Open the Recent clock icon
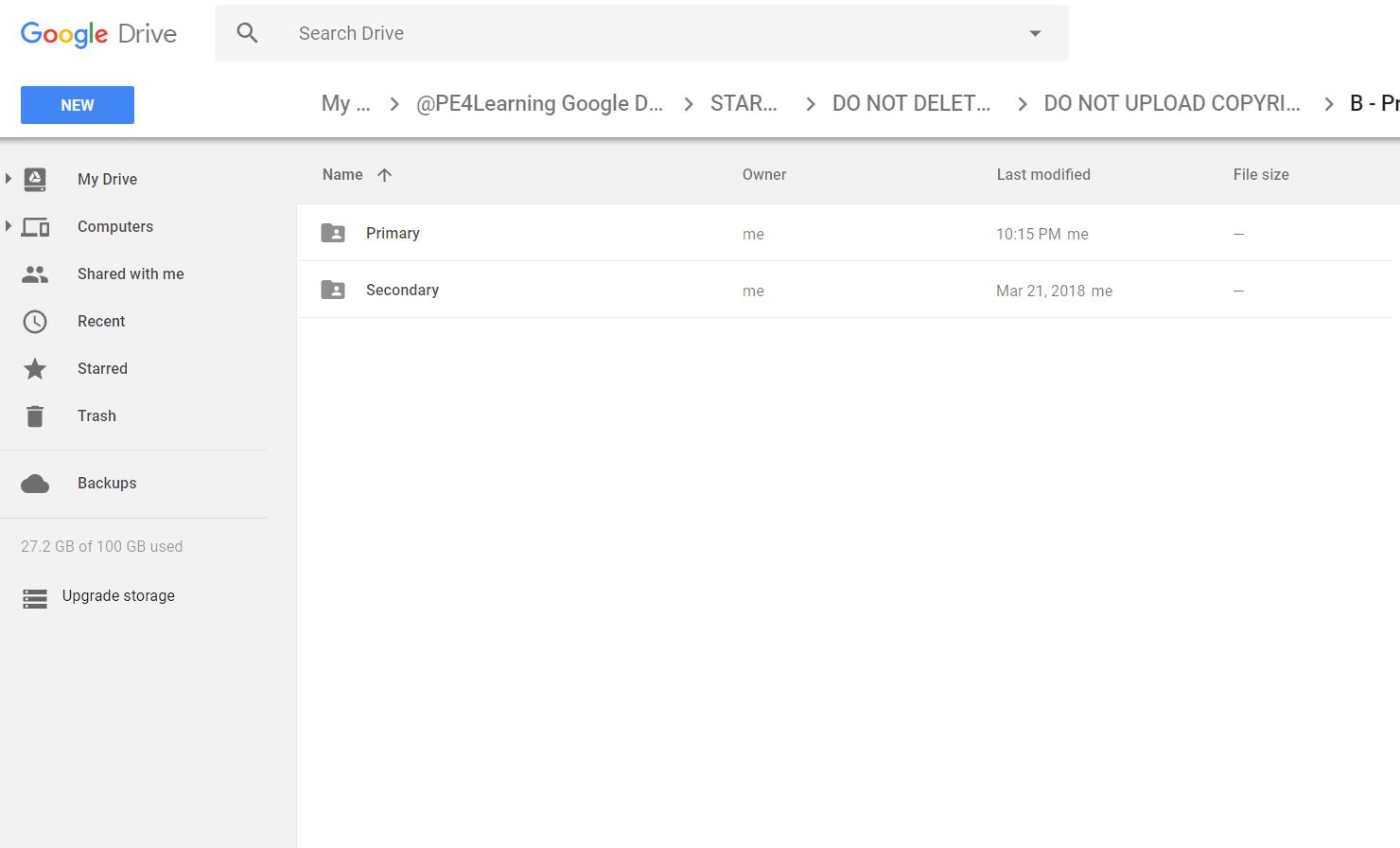 click(x=35, y=322)
